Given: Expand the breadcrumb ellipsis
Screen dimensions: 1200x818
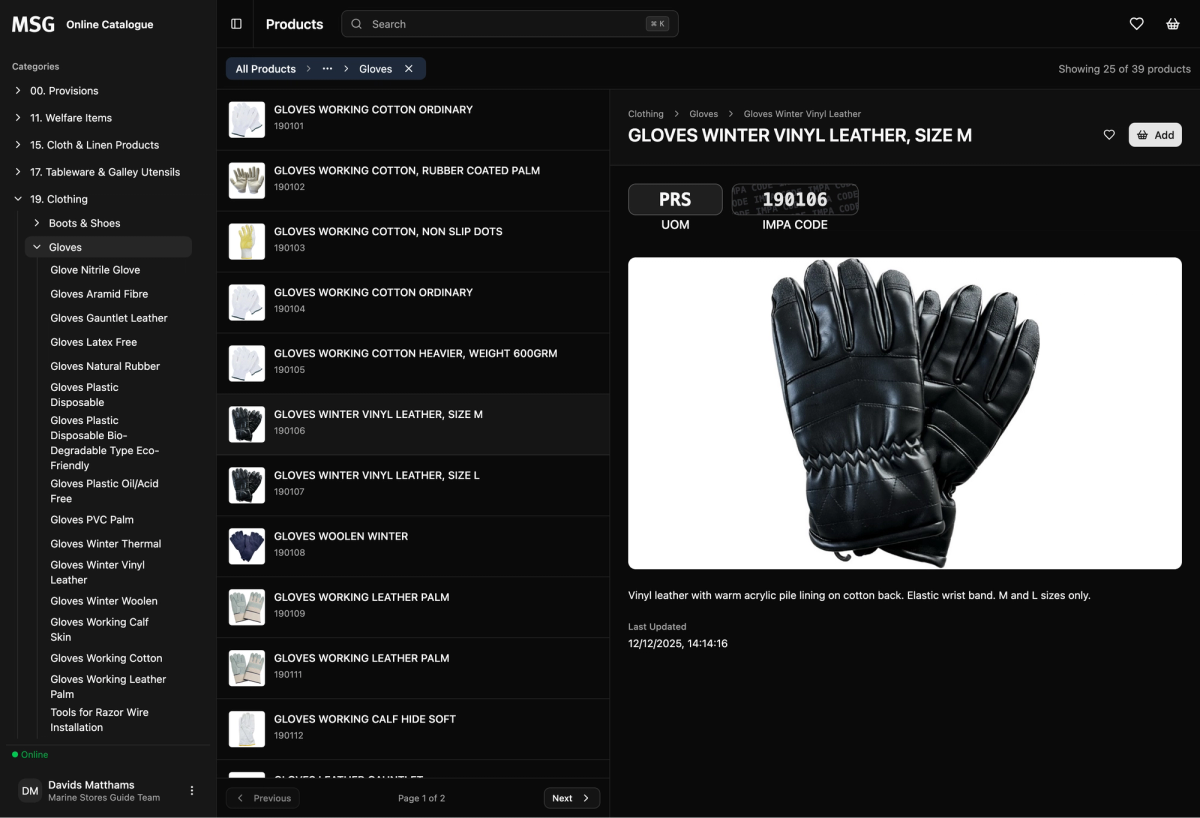Looking at the screenshot, I should pos(327,69).
